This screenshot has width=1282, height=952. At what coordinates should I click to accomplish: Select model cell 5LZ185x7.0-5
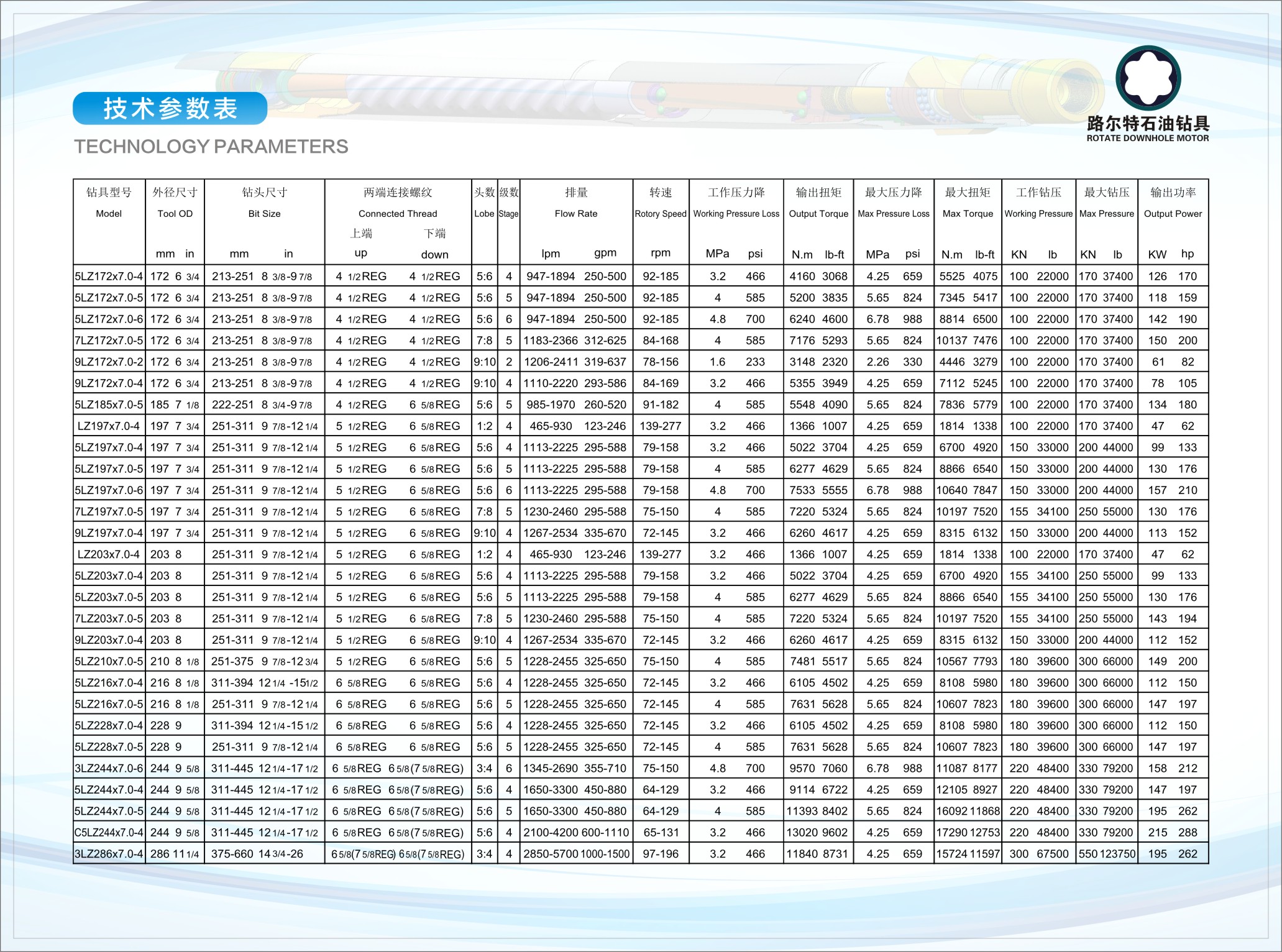(x=109, y=405)
